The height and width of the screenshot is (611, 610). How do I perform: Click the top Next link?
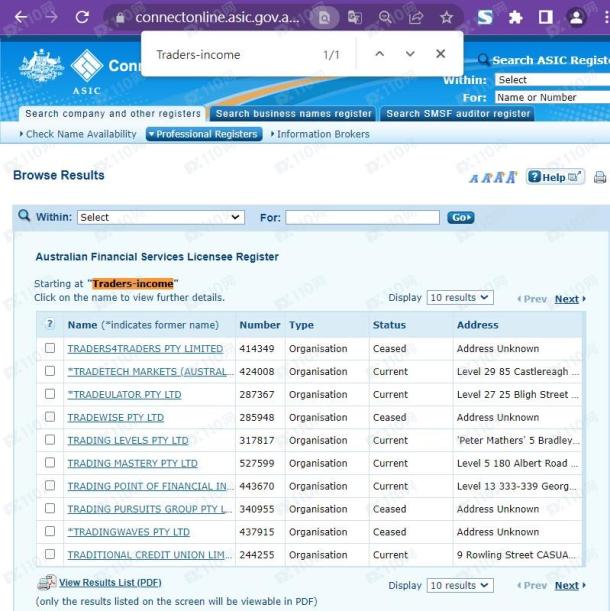(x=567, y=299)
